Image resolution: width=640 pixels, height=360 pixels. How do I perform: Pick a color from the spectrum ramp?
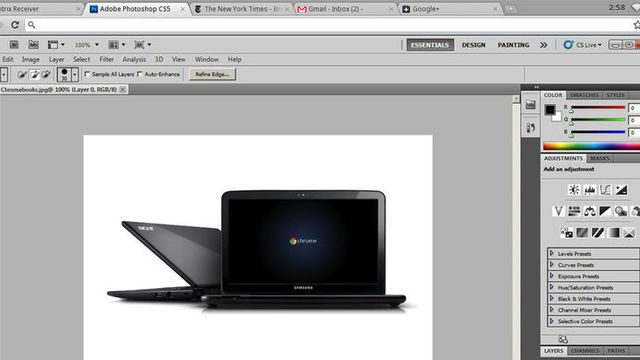(591, 146)
